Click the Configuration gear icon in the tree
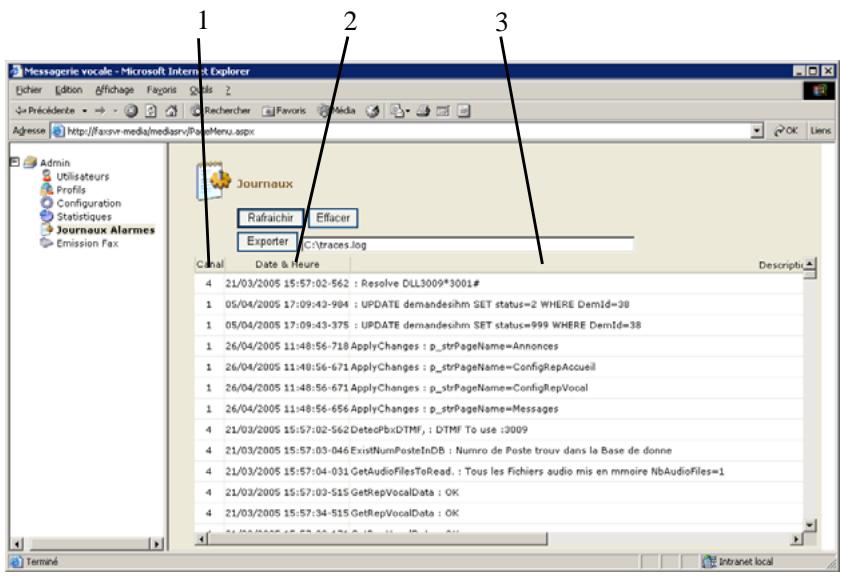The image size is (843, 576). tap(47, 203)
